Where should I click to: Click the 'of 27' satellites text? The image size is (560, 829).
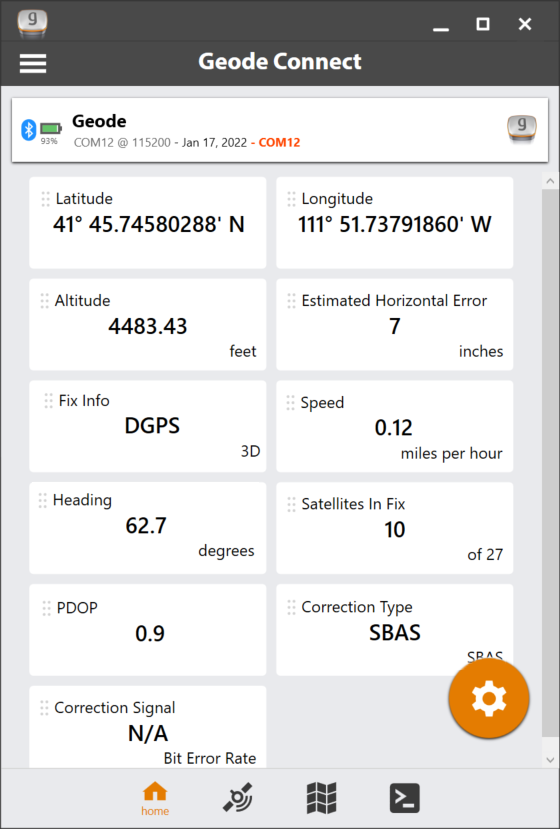485,555
